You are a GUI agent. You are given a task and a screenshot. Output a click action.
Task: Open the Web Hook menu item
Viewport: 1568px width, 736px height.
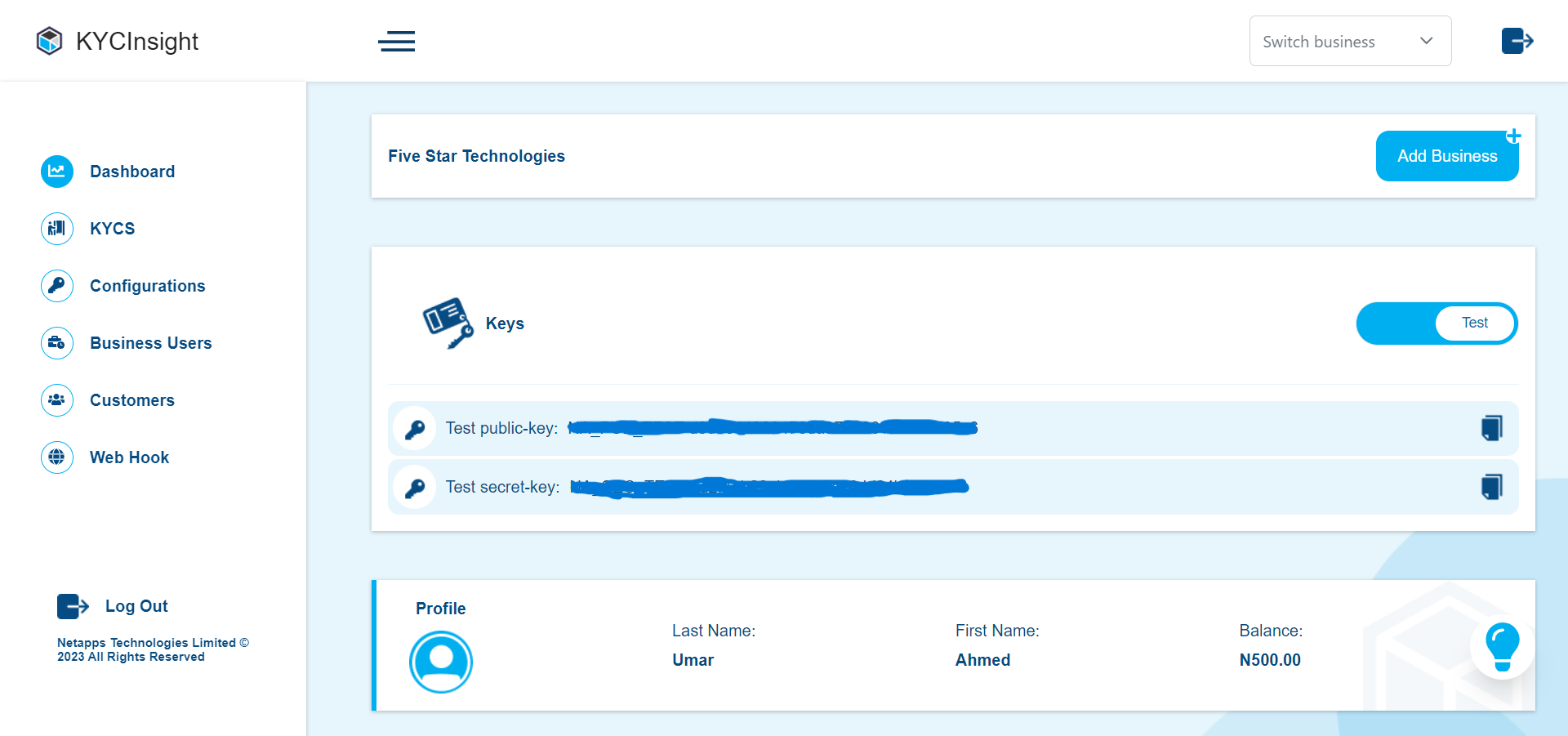pyautogui.click(x=130, y=457)
